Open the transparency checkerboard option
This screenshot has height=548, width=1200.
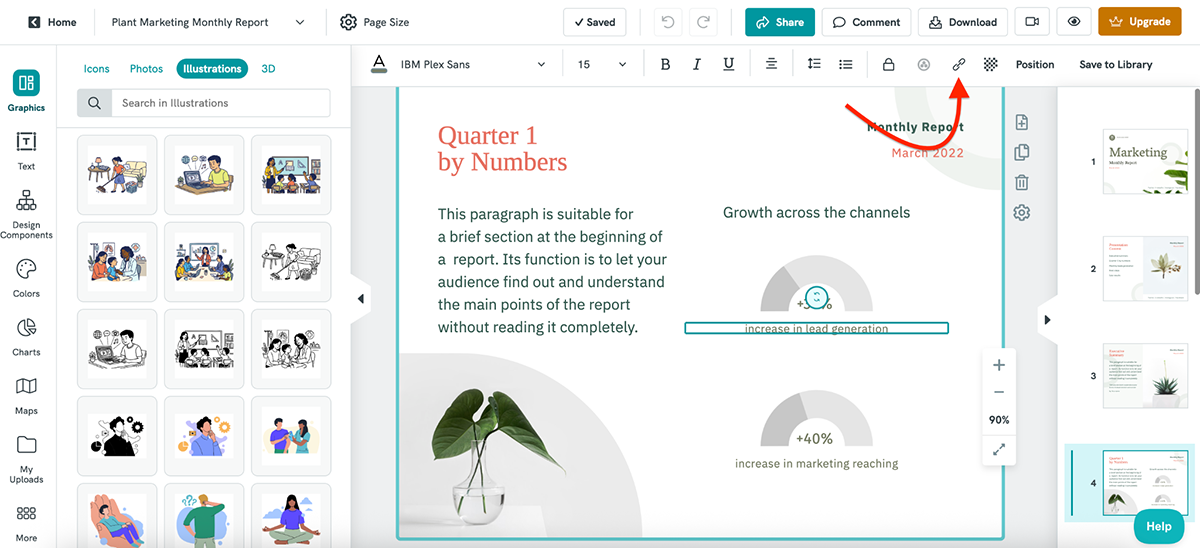coord(990,64)
